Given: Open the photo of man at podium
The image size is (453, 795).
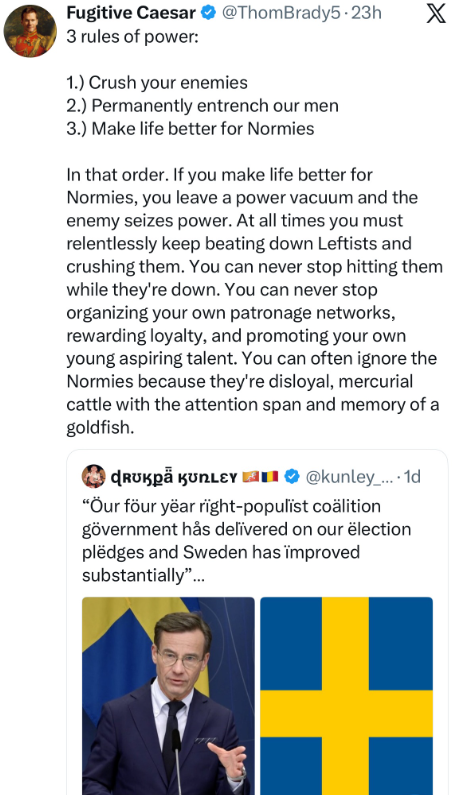Looking at the screenshot, I should [168, 696].
